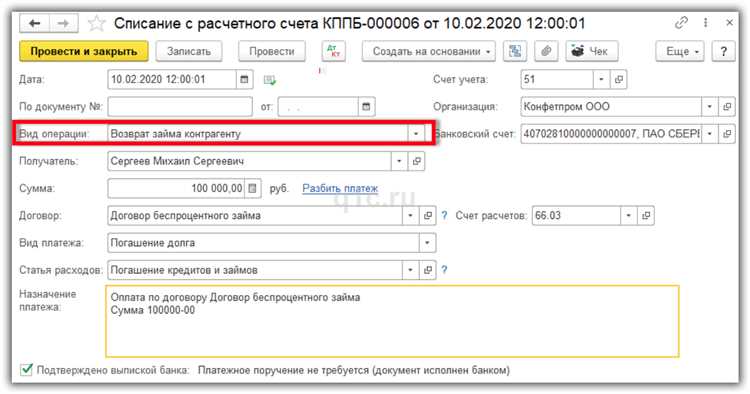This screenshot has width=750, height=394.
Task: Click into По документу № field
Action: coord(180,107)
